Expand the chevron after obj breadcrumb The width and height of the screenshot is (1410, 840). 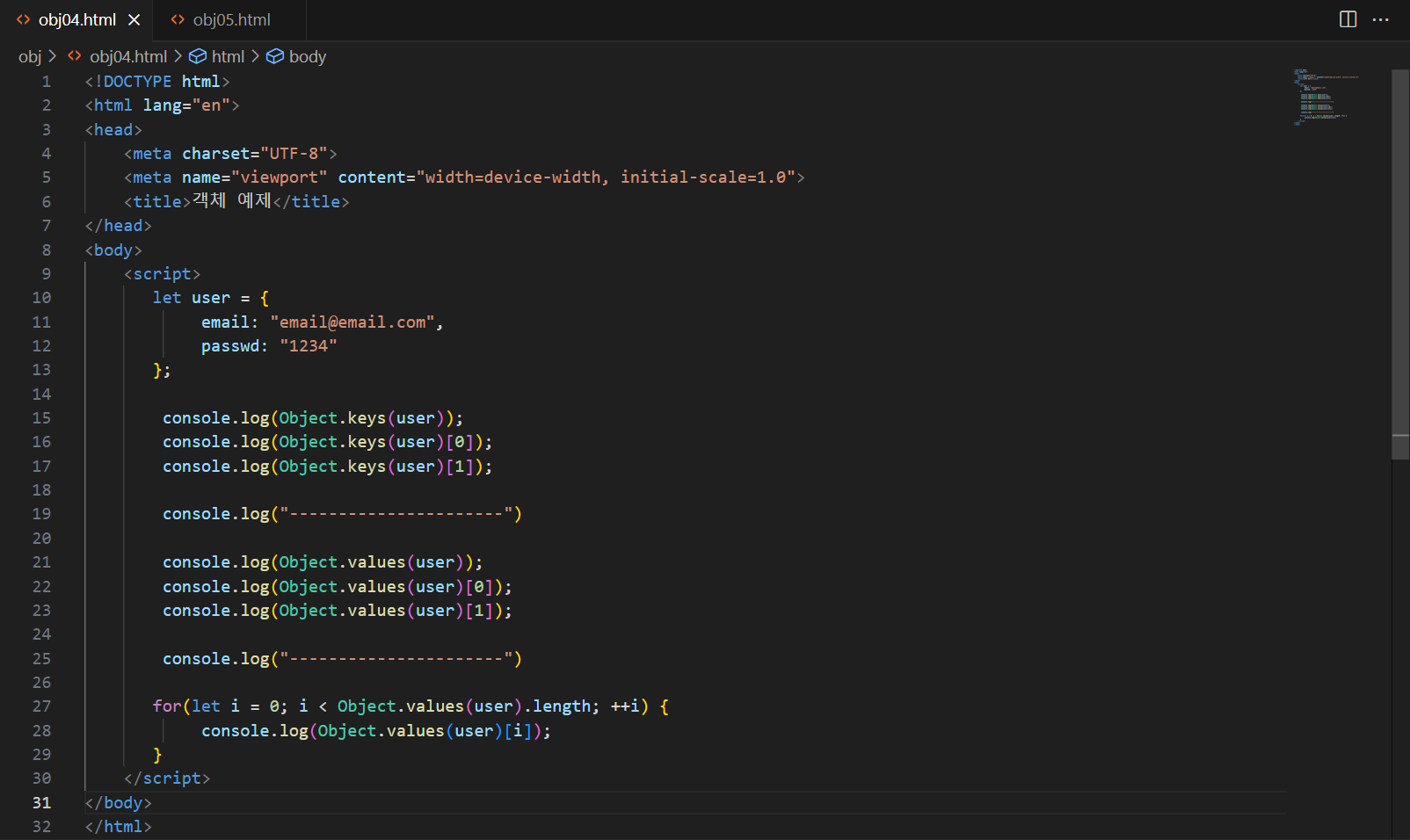pyautogui.click(x=53, y=56)
